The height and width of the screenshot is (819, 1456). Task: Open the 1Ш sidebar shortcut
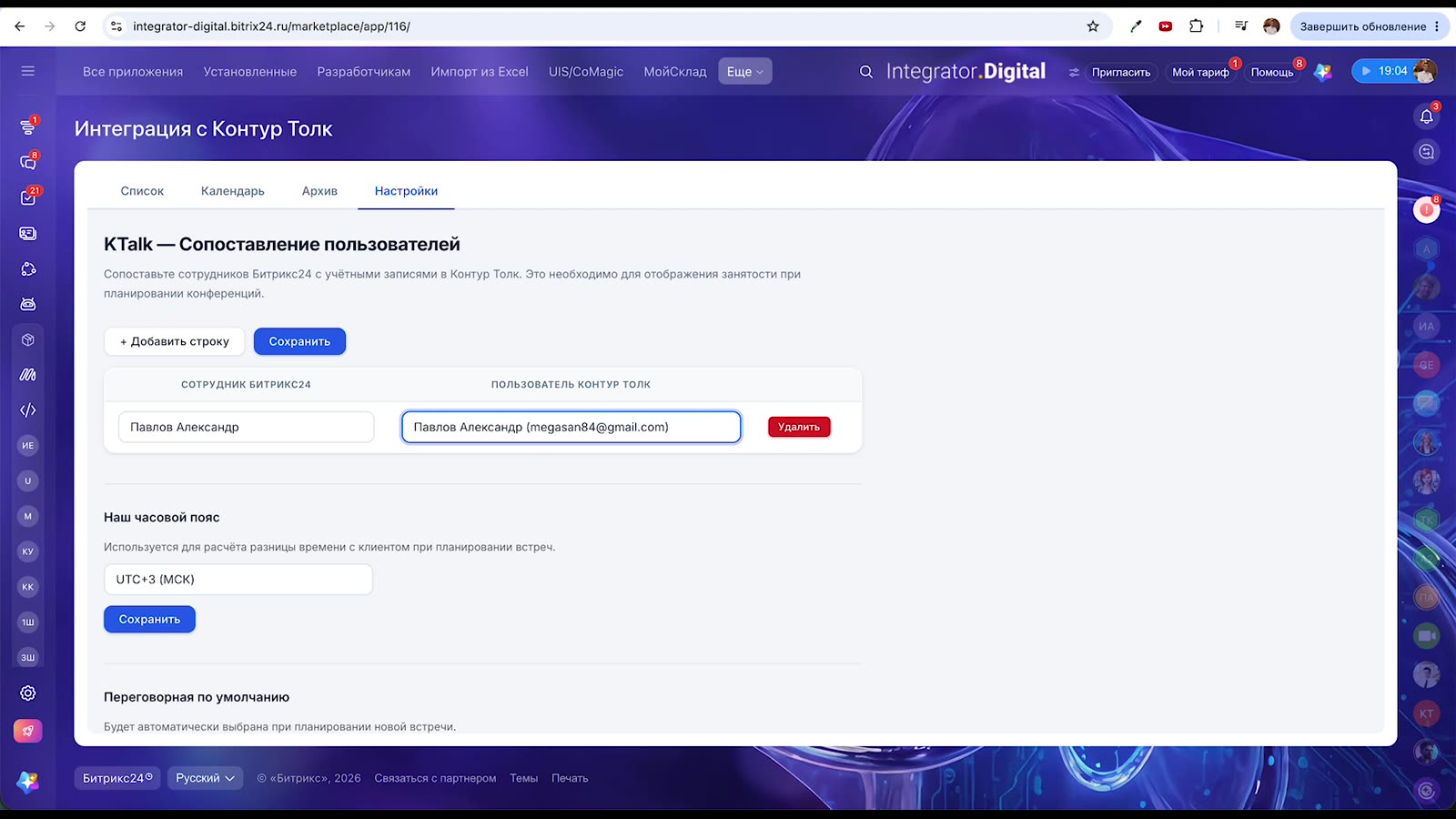point(28,622)
